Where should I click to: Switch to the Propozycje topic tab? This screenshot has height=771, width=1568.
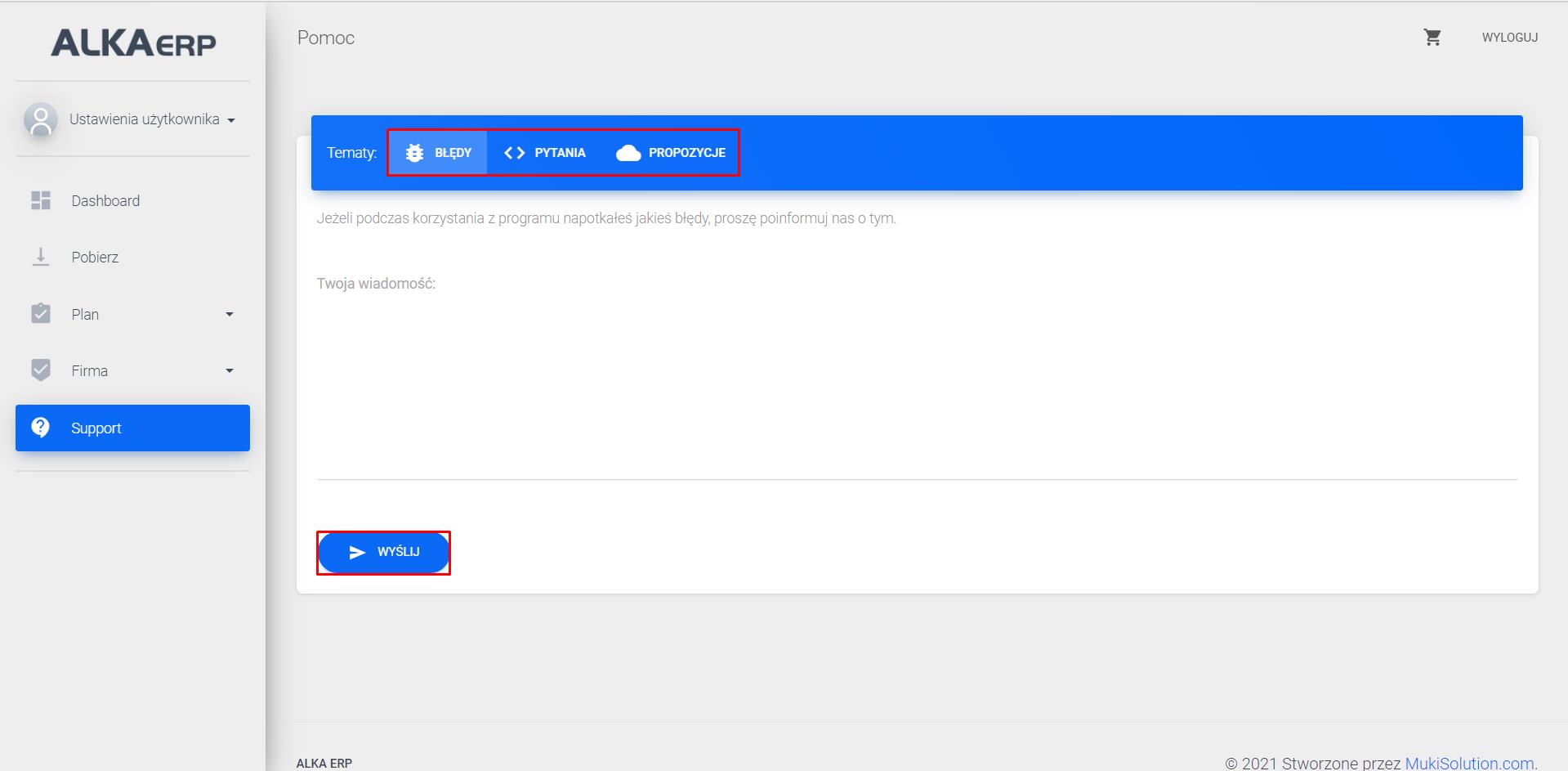(670, 153)
